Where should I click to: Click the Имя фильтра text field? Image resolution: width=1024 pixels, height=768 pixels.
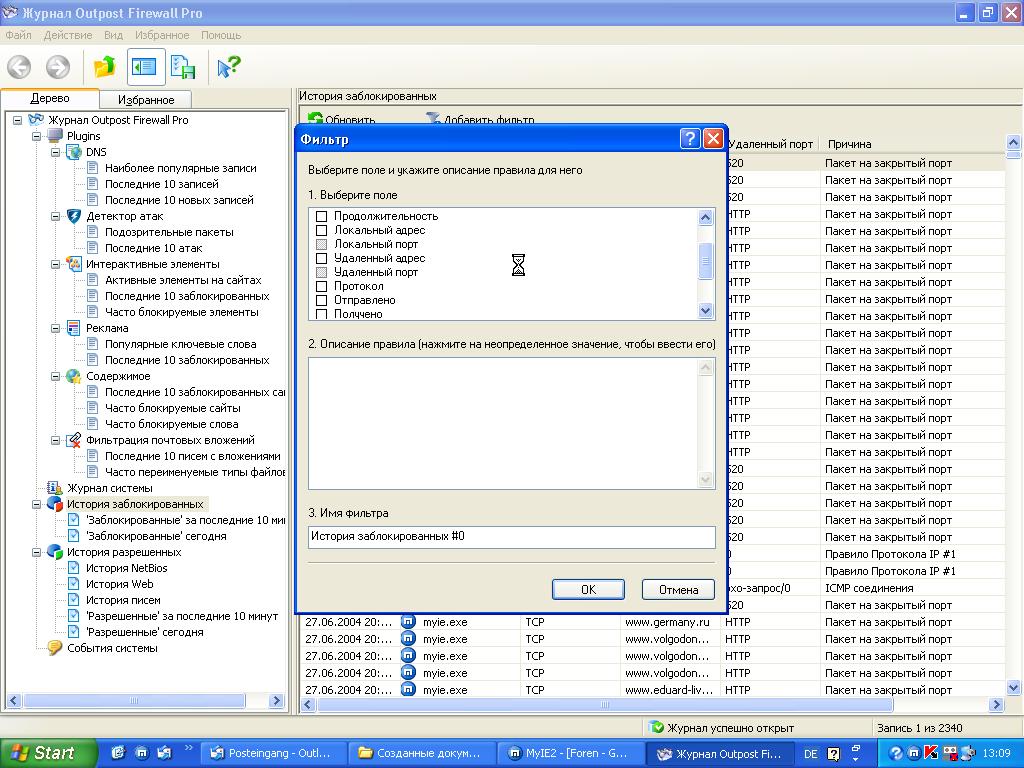coord(511,537)
